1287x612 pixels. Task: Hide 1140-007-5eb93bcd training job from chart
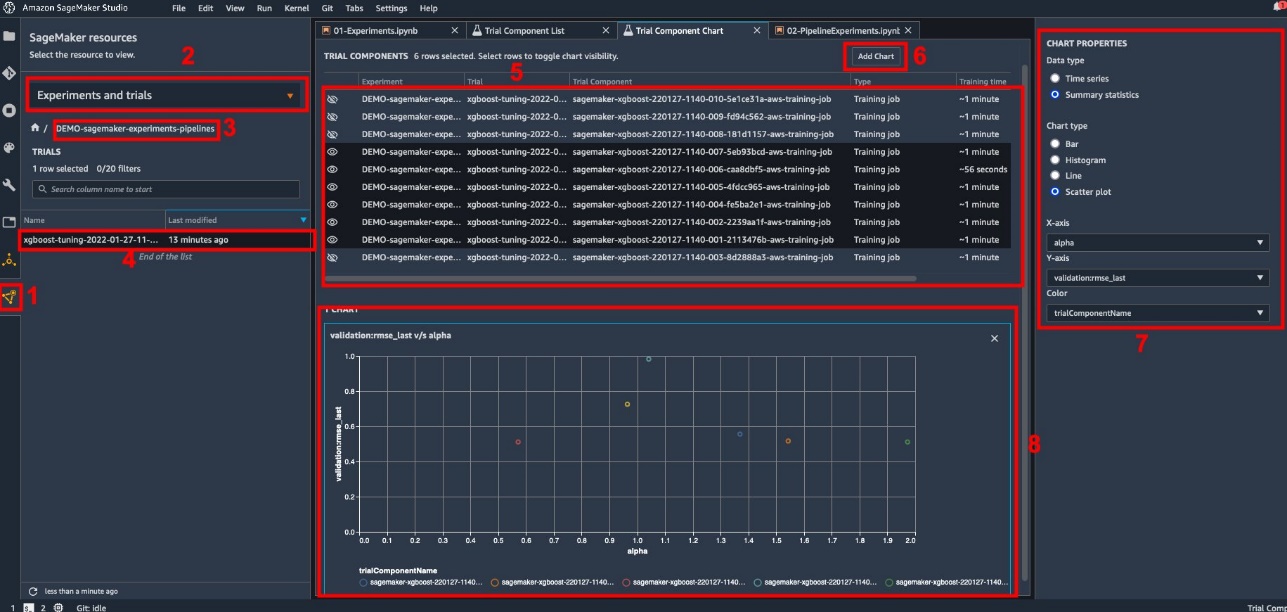tap(332, 152)
